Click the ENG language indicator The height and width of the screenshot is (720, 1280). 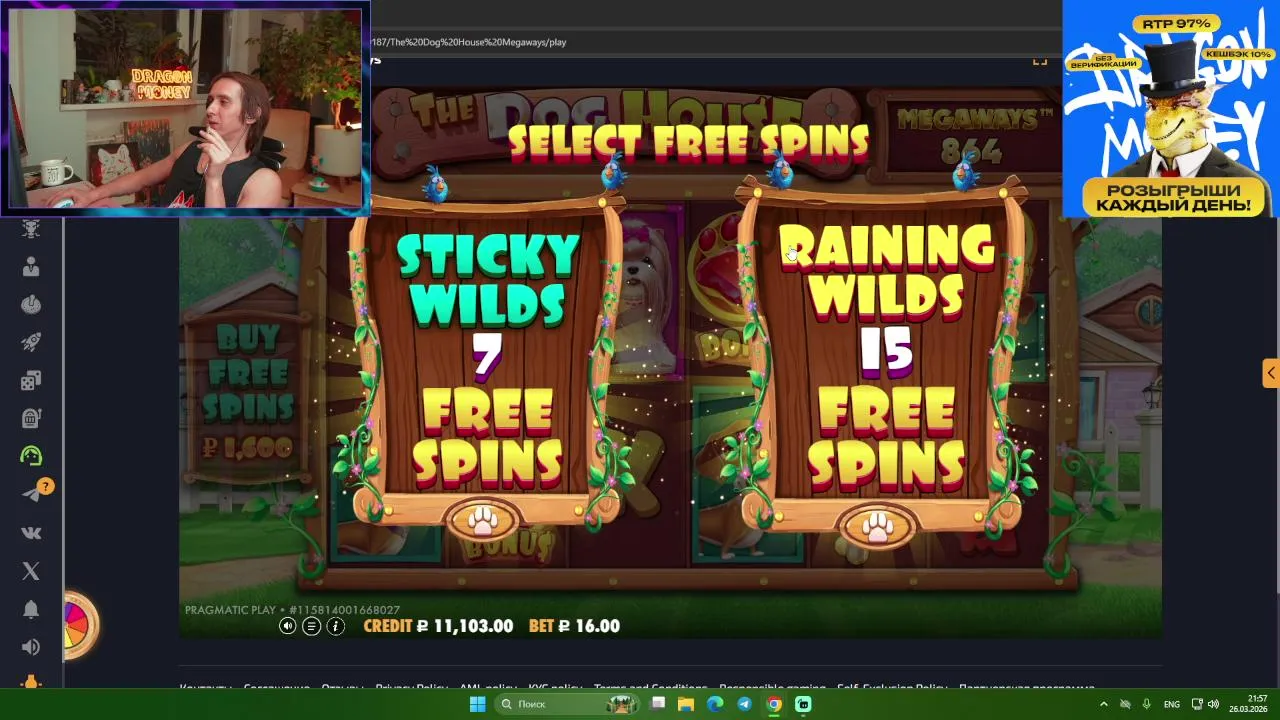pyautogui.click(x=1172, y=704)
